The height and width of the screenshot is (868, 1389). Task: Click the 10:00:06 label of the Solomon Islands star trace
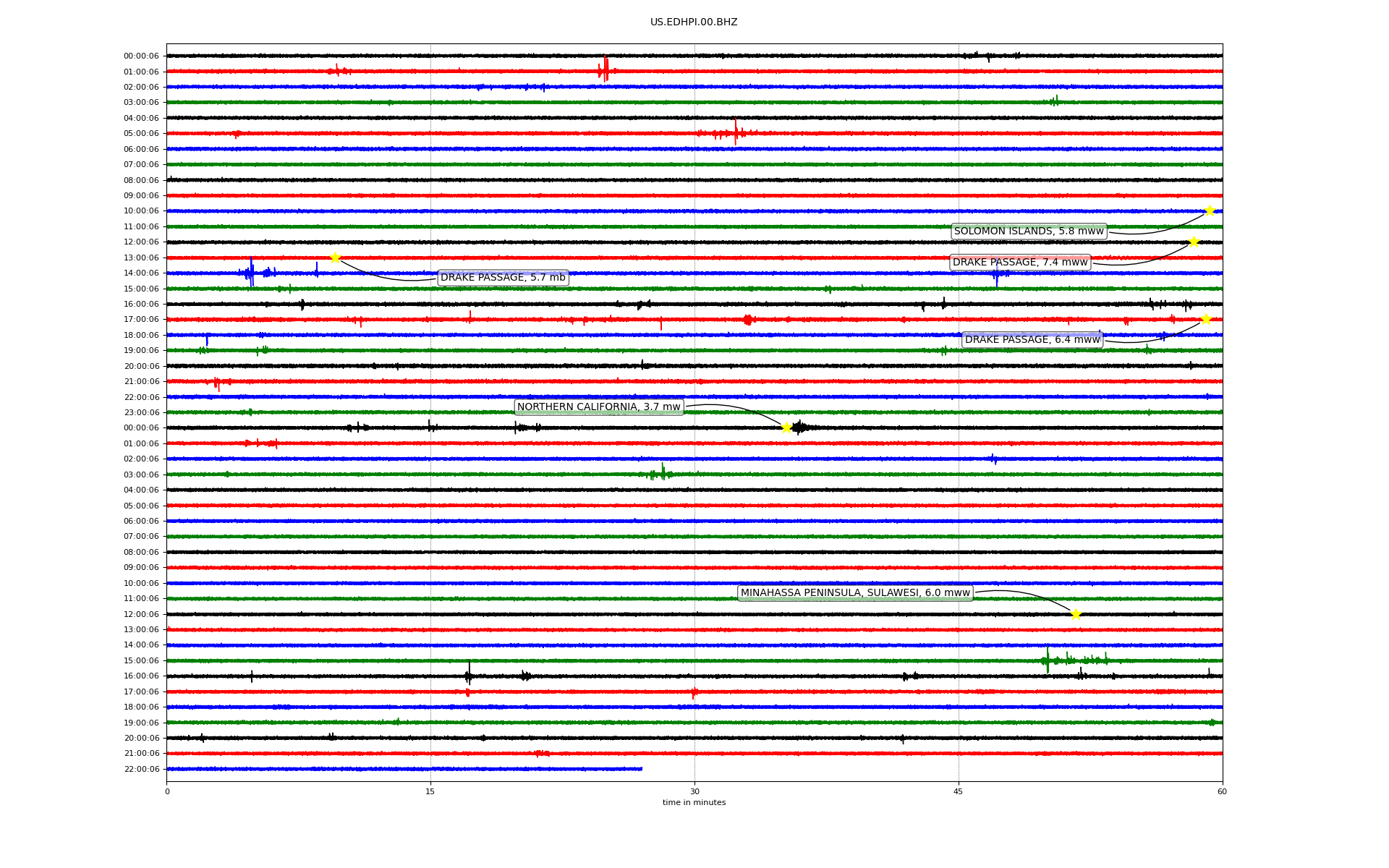(141, 211)
